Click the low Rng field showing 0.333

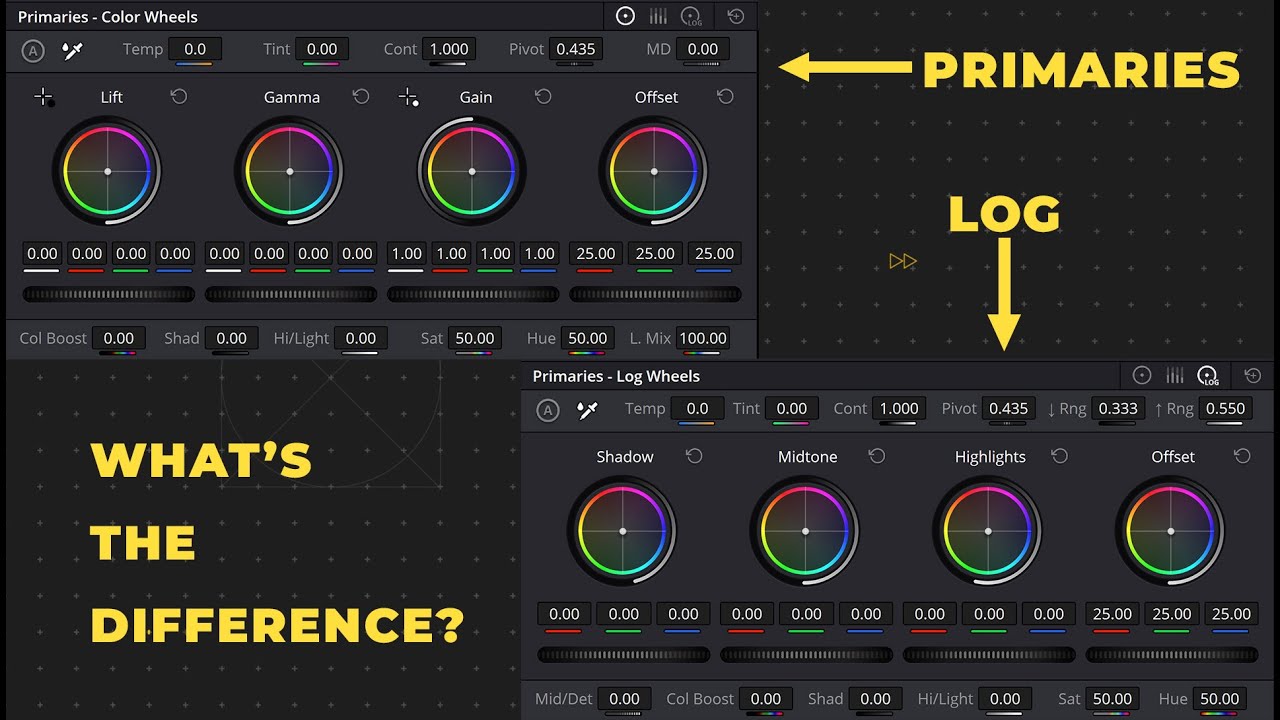(1118, 409)
